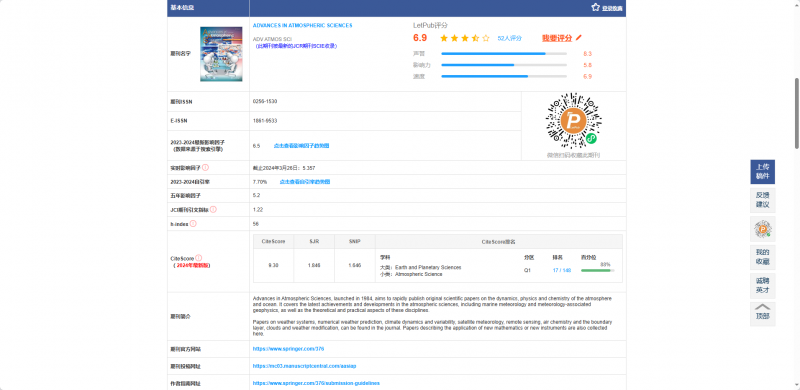Open 诚聘英才 in the sidebar
This screenshot has width=800, height=390.
point(763,286)
